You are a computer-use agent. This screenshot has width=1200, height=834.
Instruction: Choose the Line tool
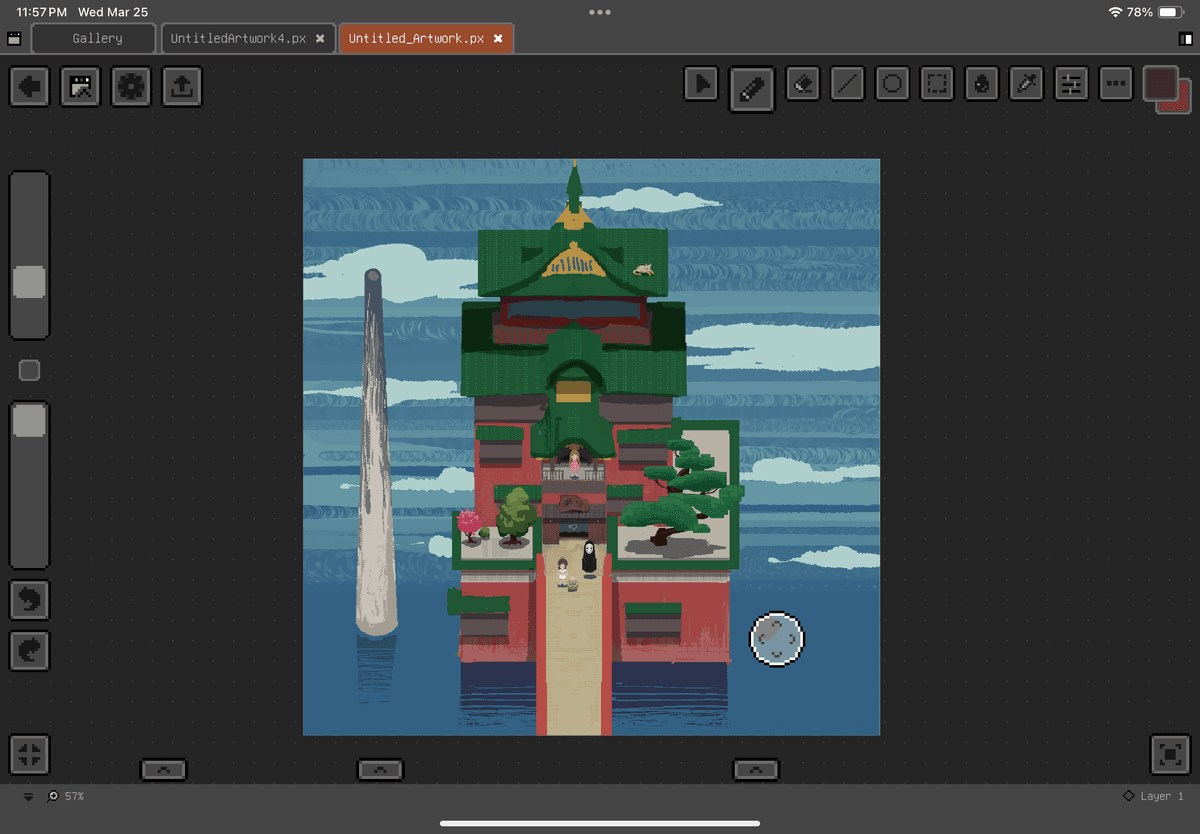[x=848, y=85]
